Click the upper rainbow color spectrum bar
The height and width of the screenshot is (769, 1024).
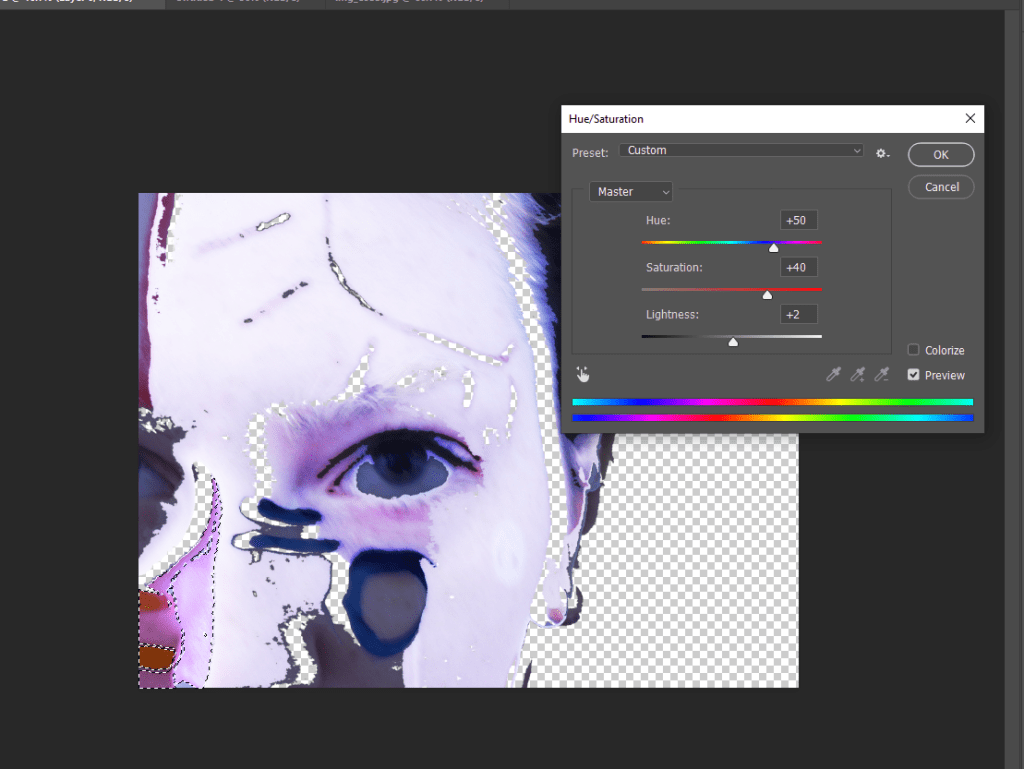772,402
